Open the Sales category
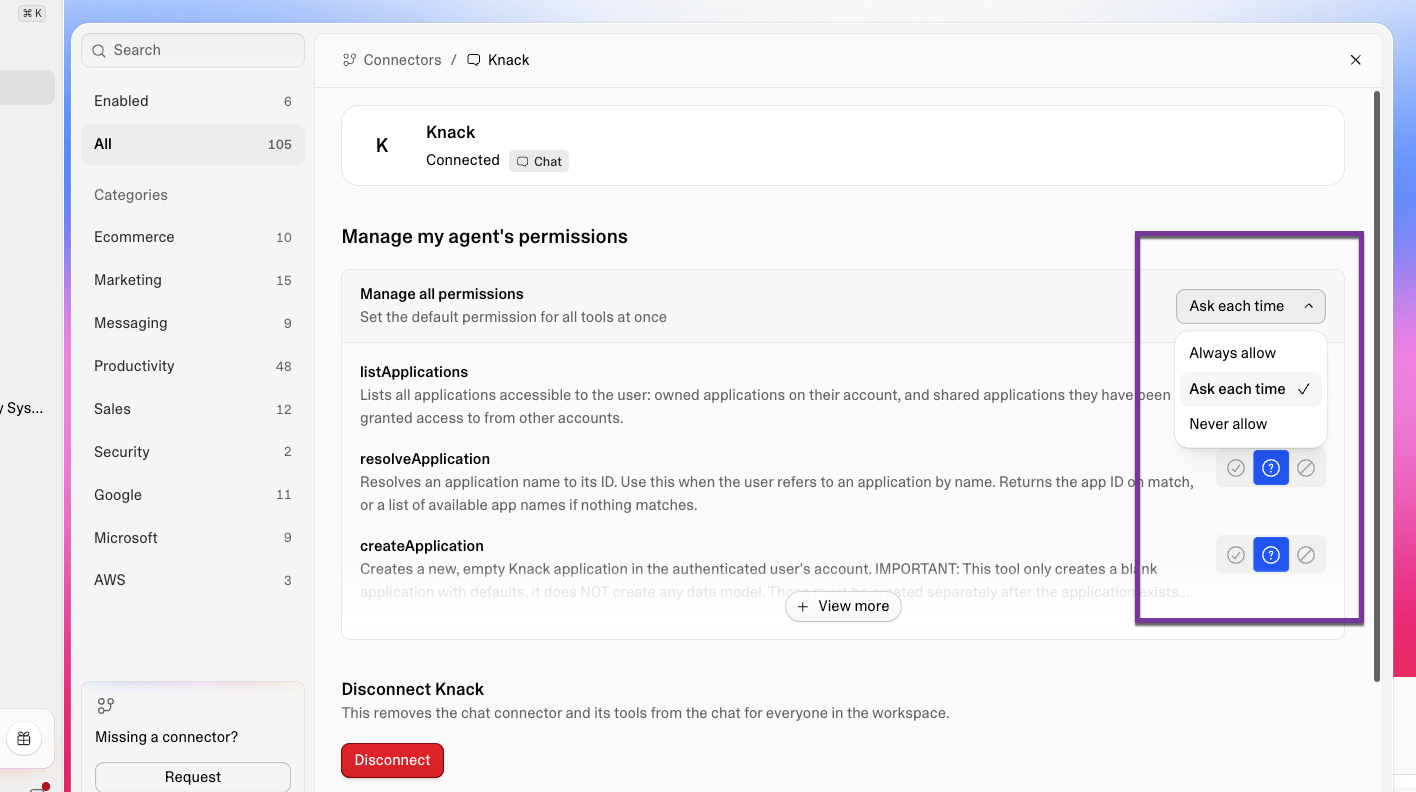Screen dimensions: 1416x792 [193, 409]
